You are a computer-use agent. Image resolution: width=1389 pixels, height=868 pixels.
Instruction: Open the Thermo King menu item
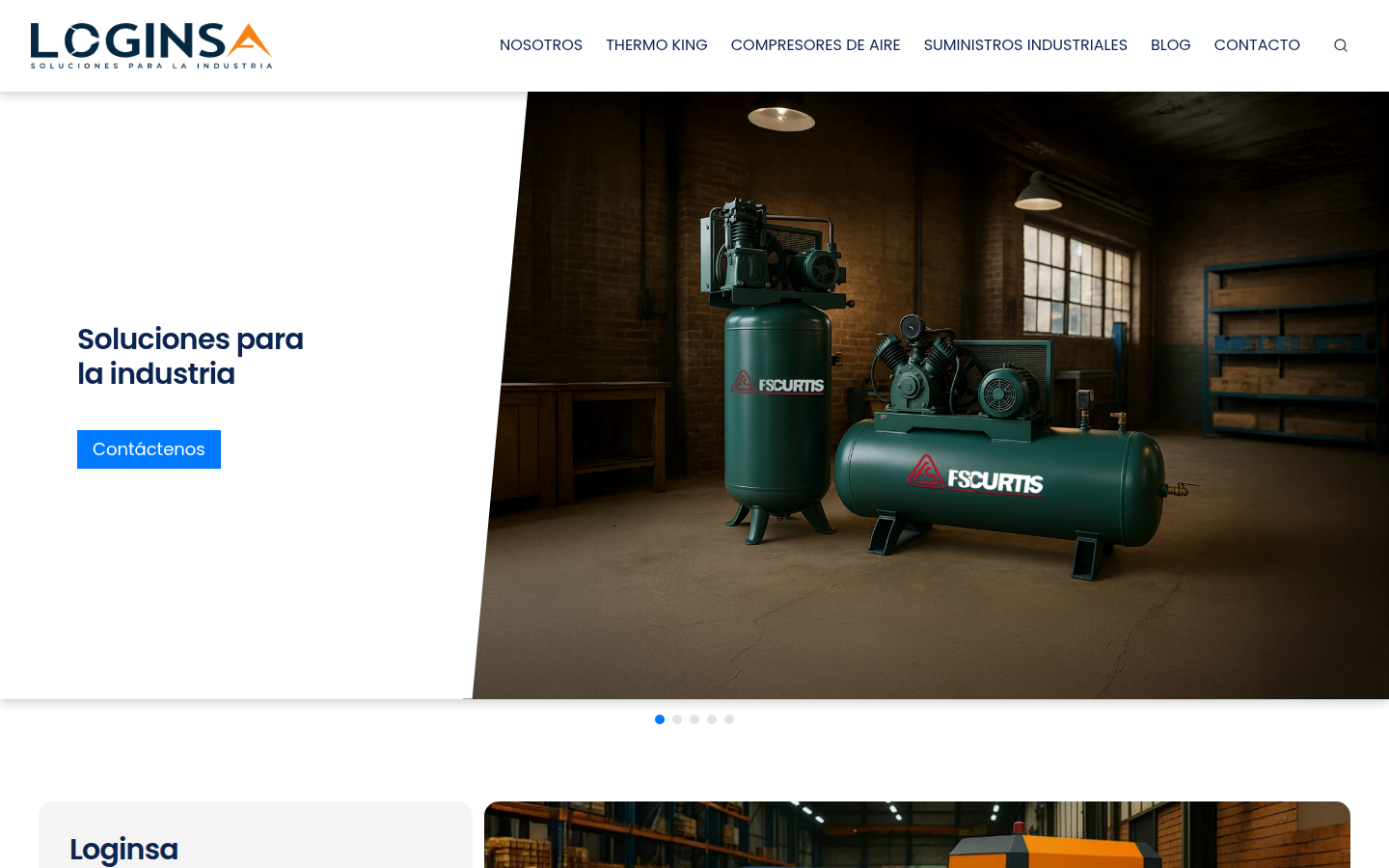[657, 45]
